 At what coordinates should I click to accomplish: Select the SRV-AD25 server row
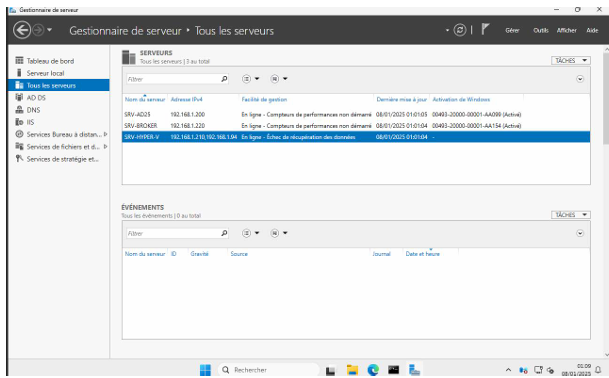(x=356, y=115)
